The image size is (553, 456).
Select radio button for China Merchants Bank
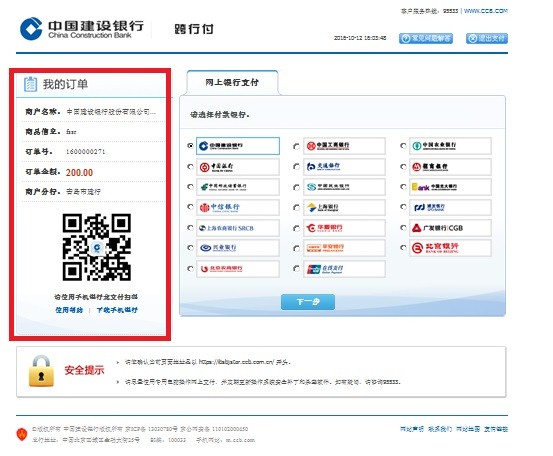[403, 167]
